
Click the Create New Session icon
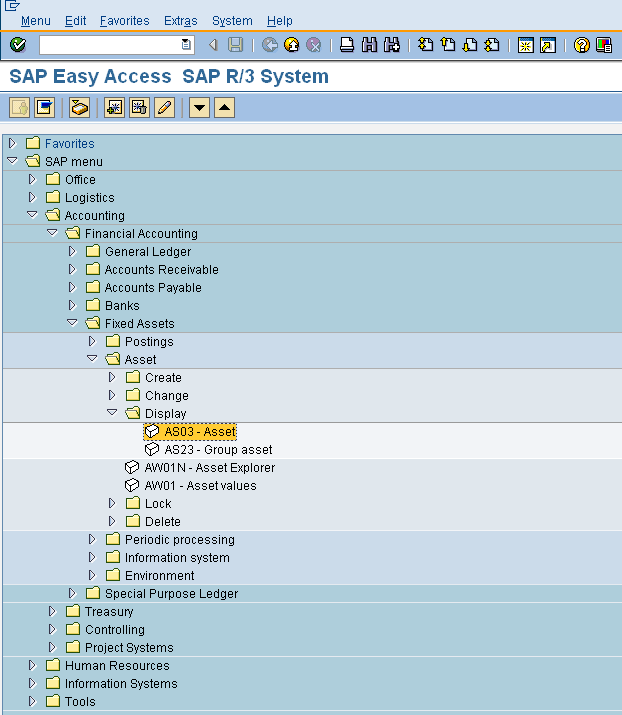pyautogui.click(x=526, y=45)
